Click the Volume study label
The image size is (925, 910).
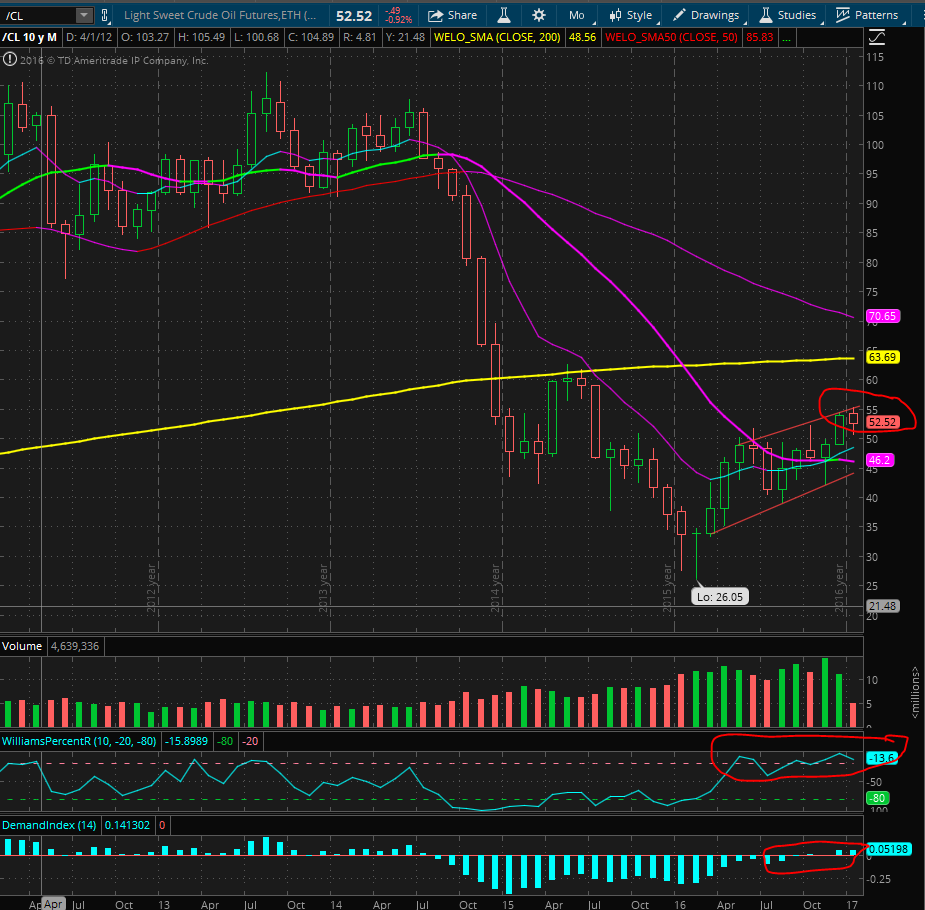coord(22,646)
